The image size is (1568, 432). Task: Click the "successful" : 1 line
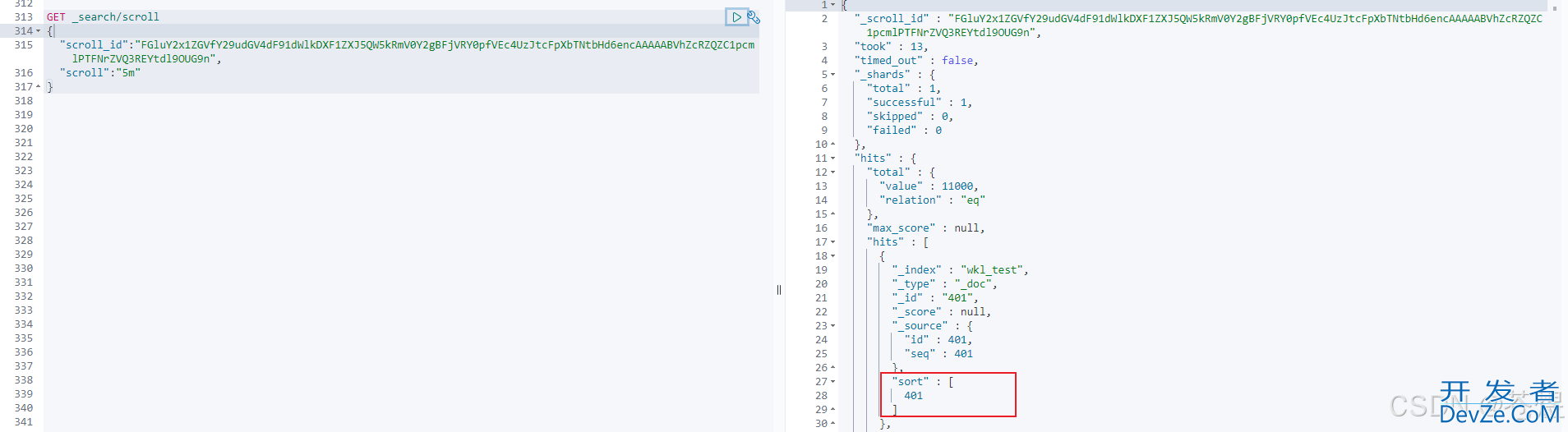tap(920, 103)
